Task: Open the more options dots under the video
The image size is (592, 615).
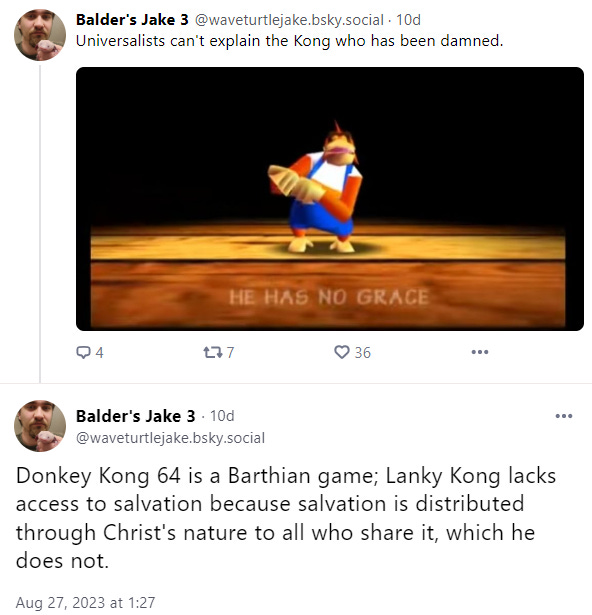Action: point(480,352)
